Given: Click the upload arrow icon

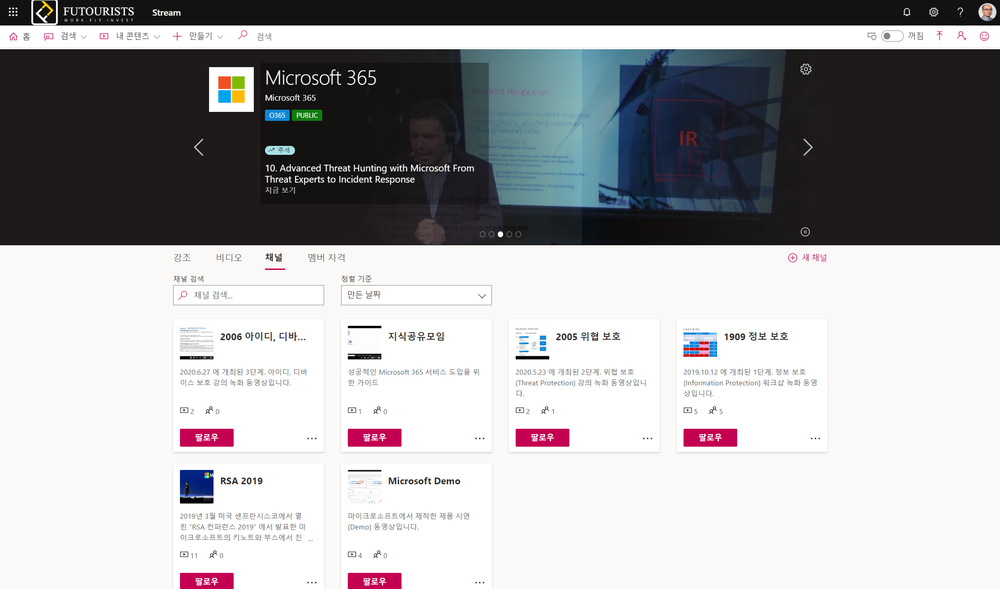Looking at the screenshot, I should point(939,36).
